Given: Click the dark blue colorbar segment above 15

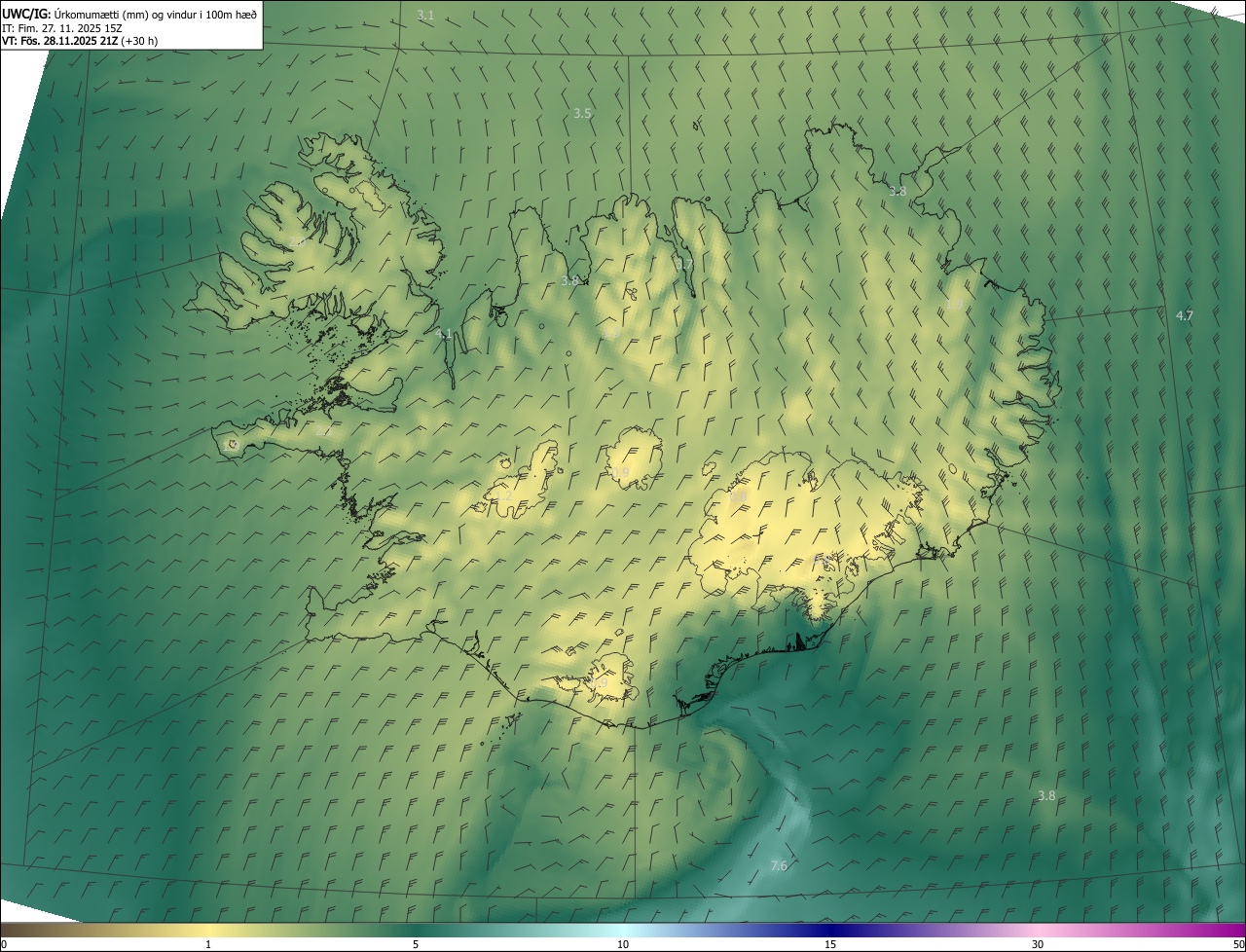Looking at the screenshot, I should coord(830,931).
